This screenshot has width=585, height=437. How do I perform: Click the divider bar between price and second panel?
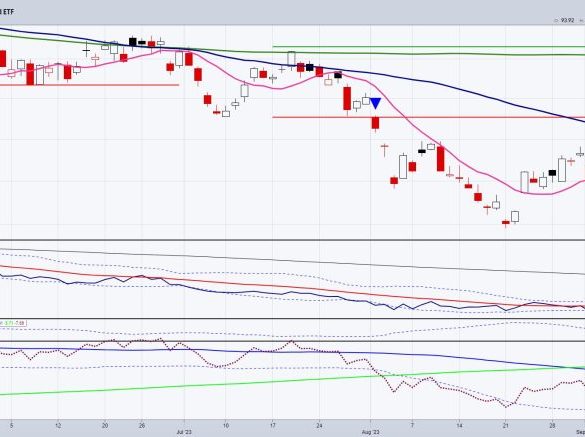pyautogui.click(x=292, y=240)
